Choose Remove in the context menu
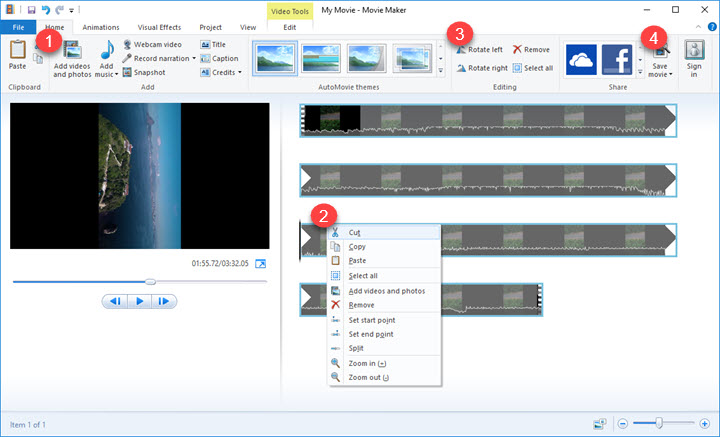 pyautogui.click(x=384, y=305)
